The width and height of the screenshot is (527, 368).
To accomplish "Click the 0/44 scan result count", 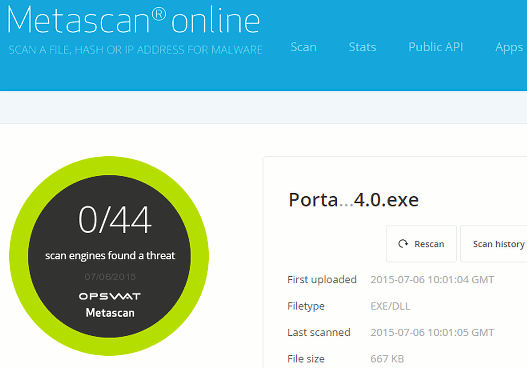I will click(x=115, y=220).
